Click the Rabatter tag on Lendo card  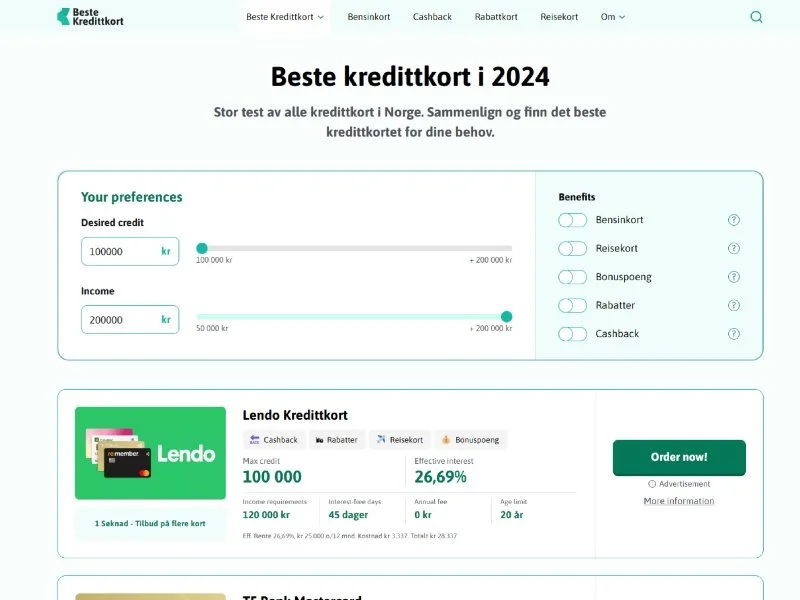click(x=337, y=440)
